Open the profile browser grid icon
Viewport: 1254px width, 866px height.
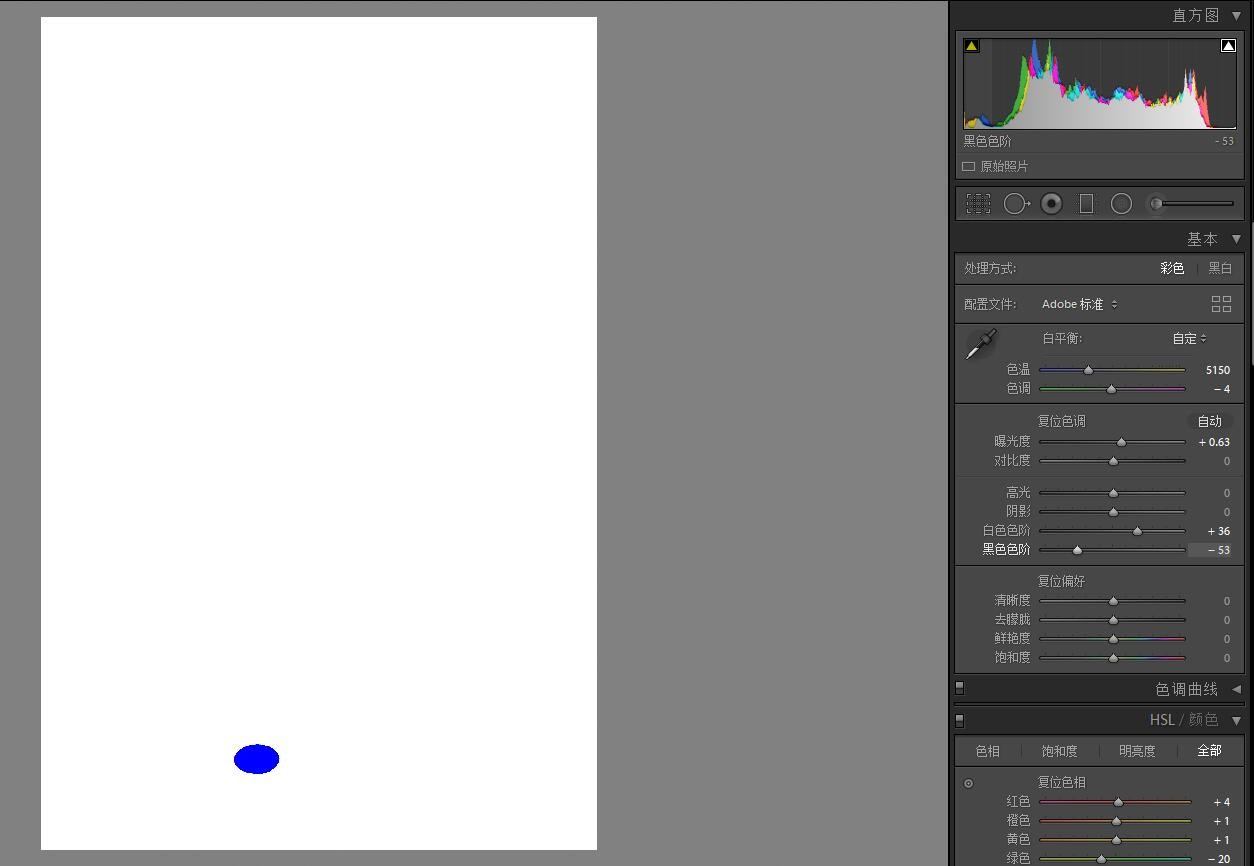coord(1221,304)
